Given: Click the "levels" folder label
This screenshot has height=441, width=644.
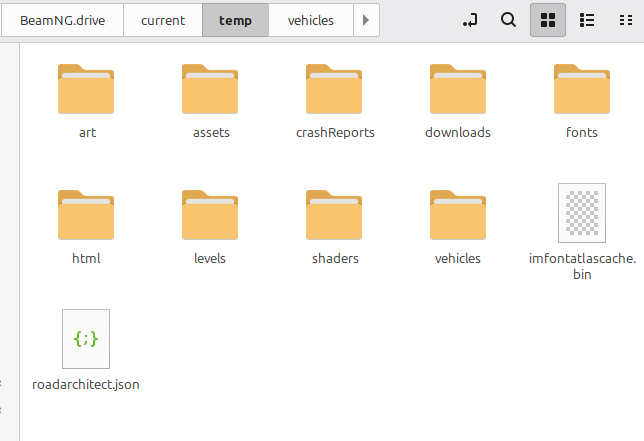Looking at the screenshot, I should pyautogui.click(x=210, y=259).
